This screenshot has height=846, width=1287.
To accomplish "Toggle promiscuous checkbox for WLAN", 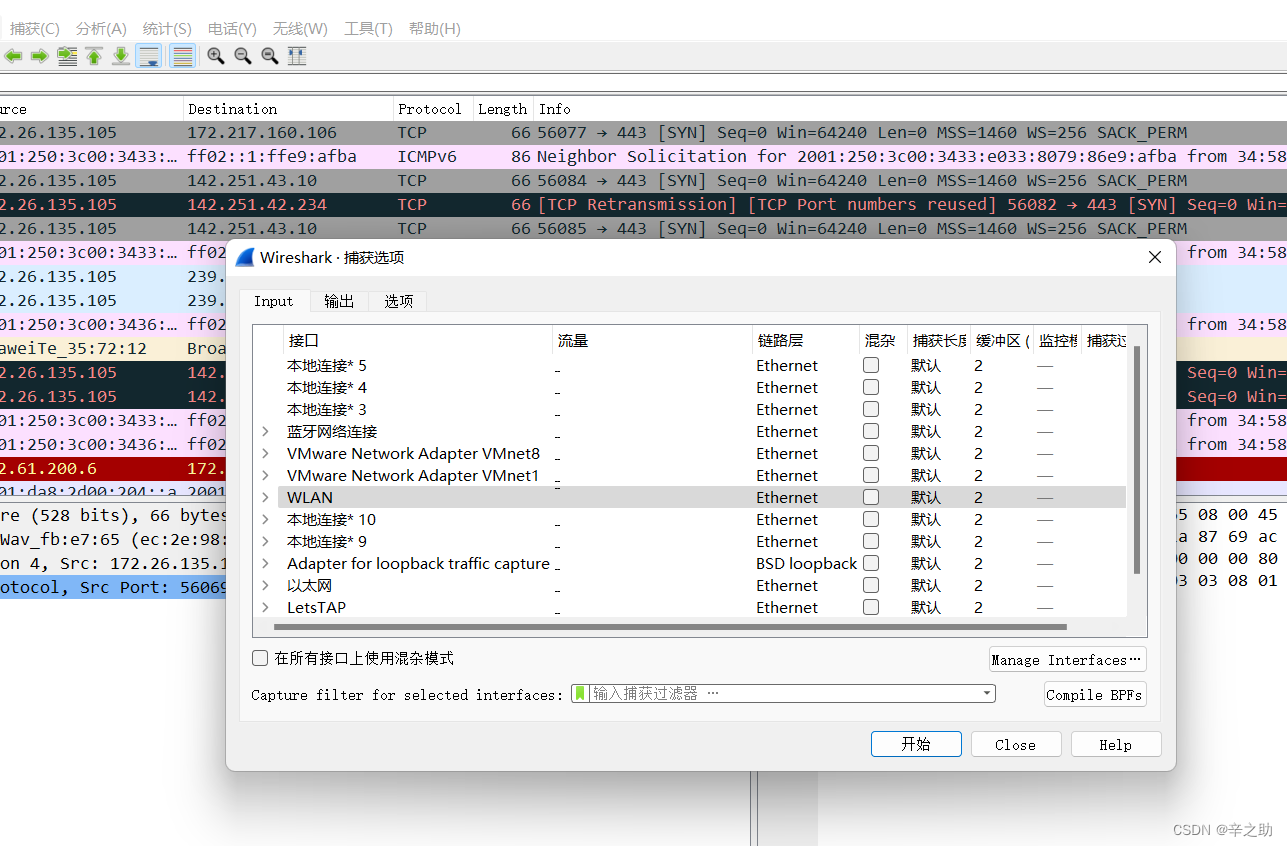I will pyautogui.click(x=871, y=497).
